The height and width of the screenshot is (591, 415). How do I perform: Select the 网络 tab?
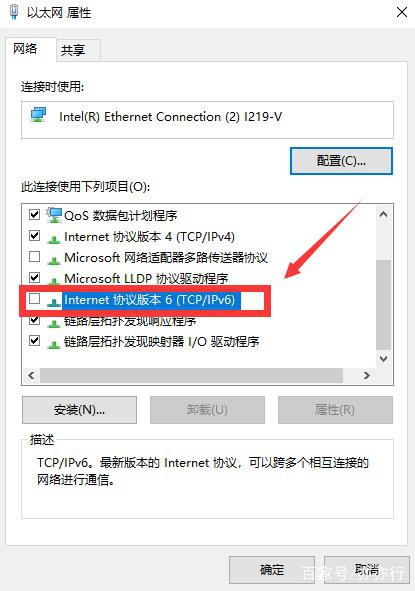25,48
